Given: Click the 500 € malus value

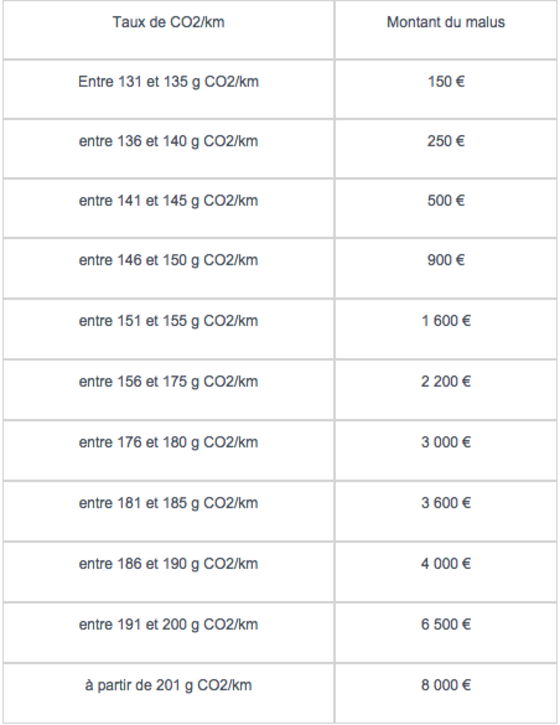Looking at the screenshot, I should pos(446,201).
